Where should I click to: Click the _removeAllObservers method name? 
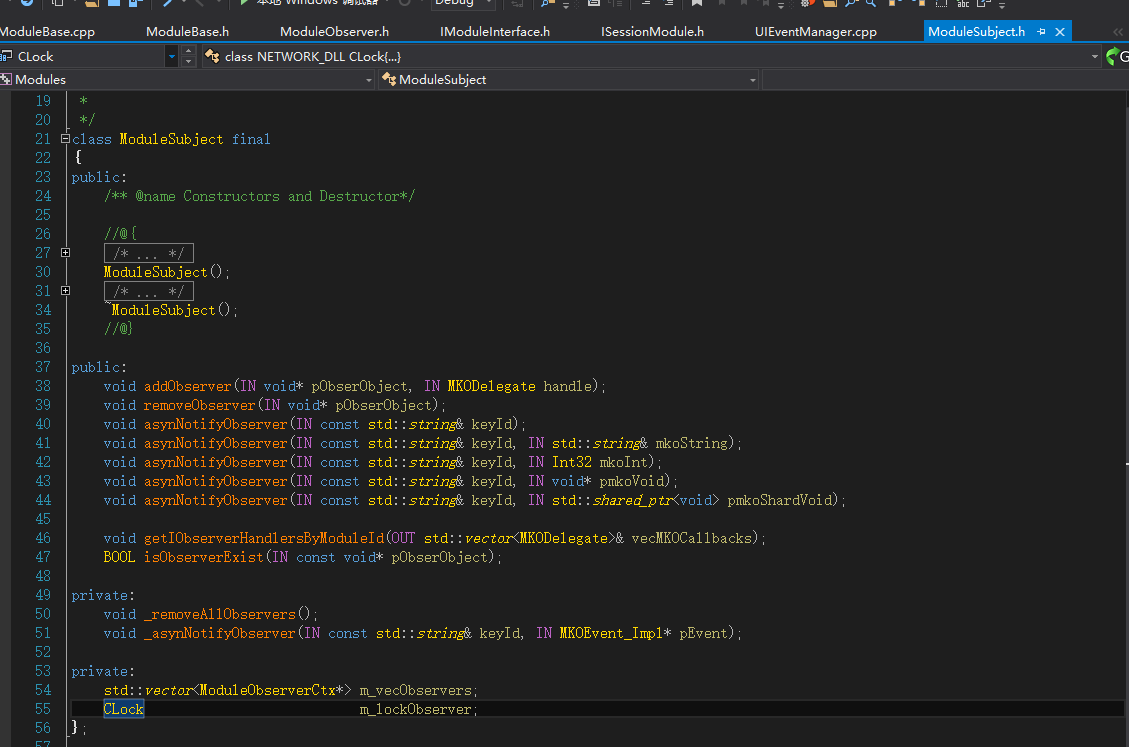point(220,614)
